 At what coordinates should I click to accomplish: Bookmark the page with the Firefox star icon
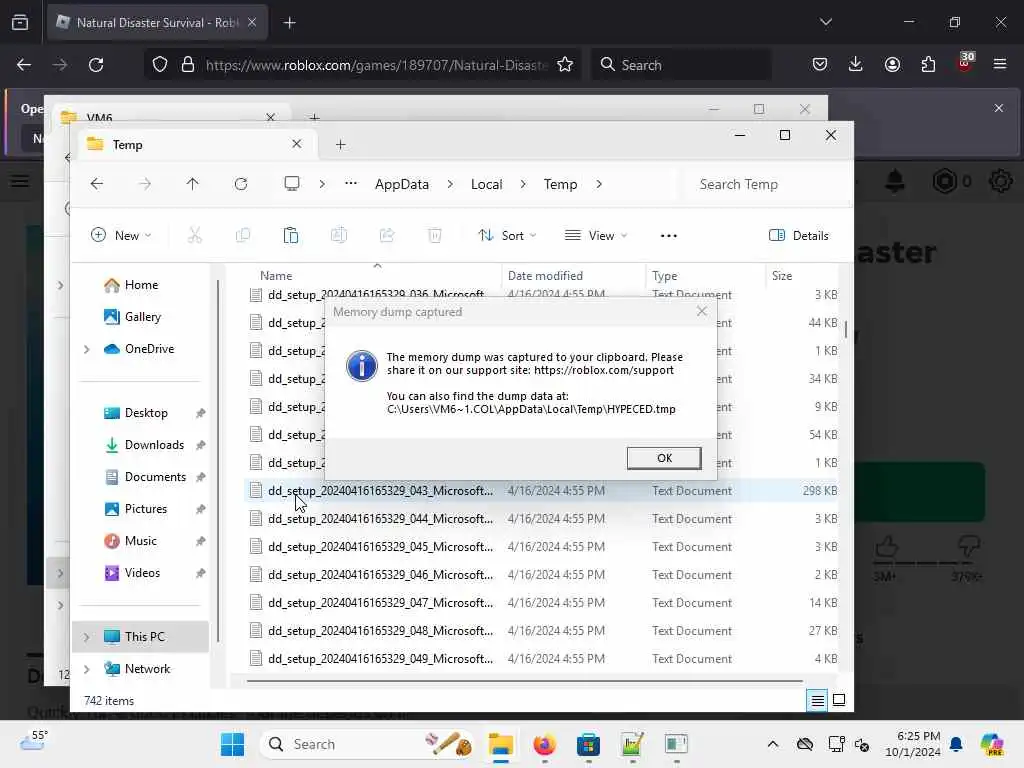[565, 65]
